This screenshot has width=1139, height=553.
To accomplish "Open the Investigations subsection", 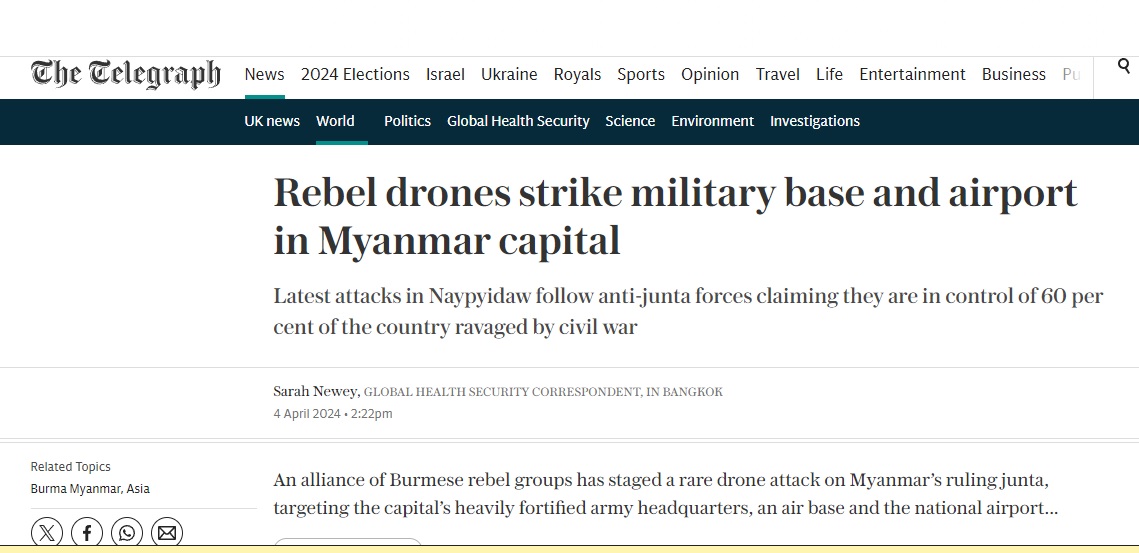I will pos(814,121).
